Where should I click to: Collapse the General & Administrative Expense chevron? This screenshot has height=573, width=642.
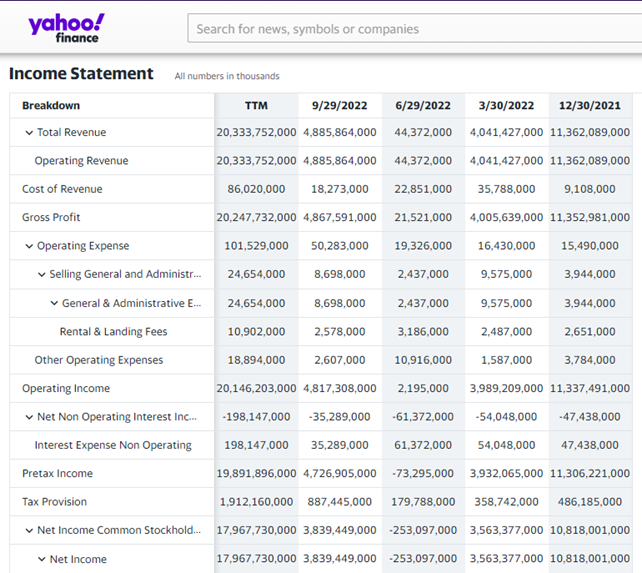(x=54, y=303)
